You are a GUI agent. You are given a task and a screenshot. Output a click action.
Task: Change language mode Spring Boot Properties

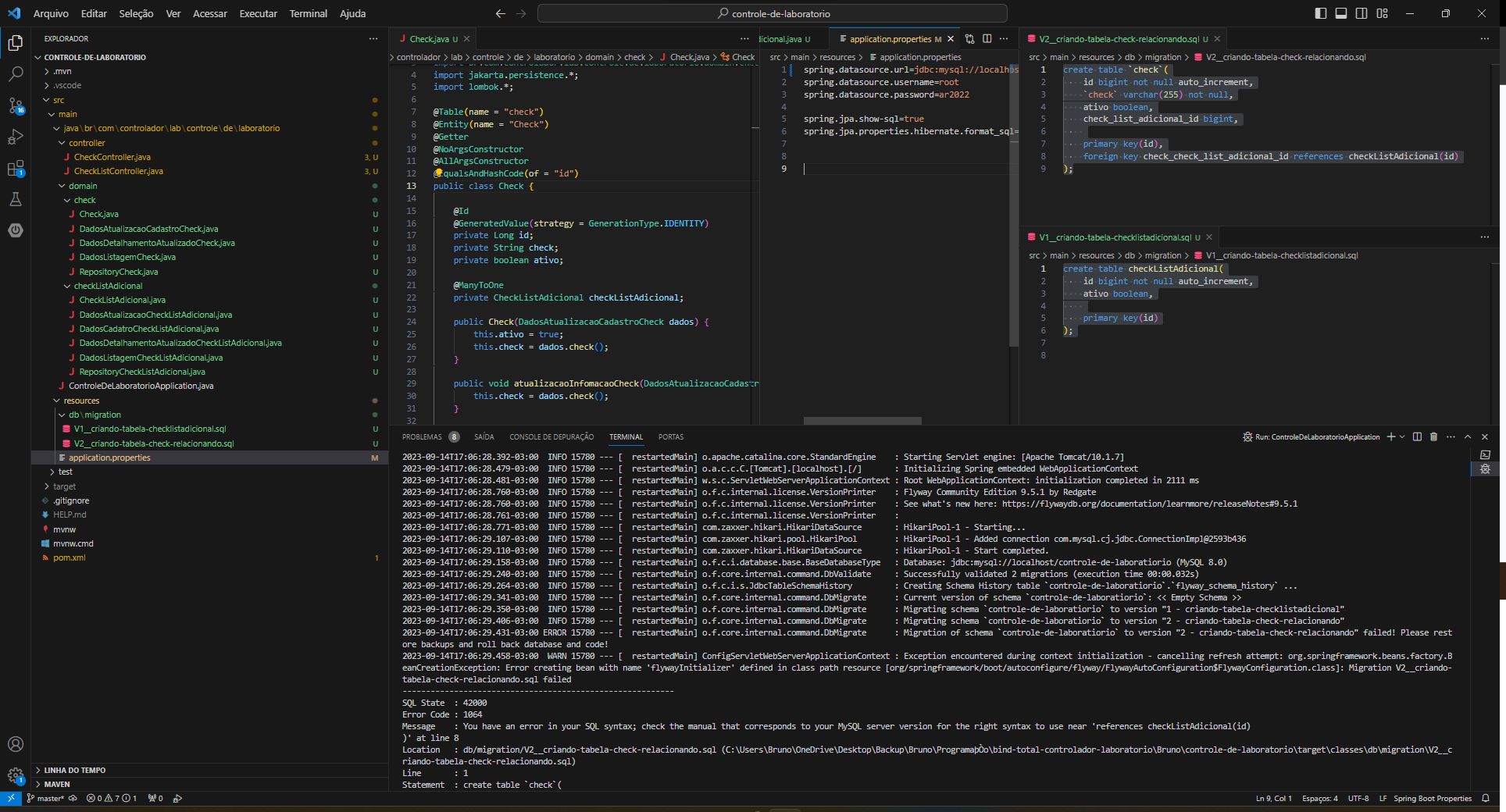[1433, 798]
